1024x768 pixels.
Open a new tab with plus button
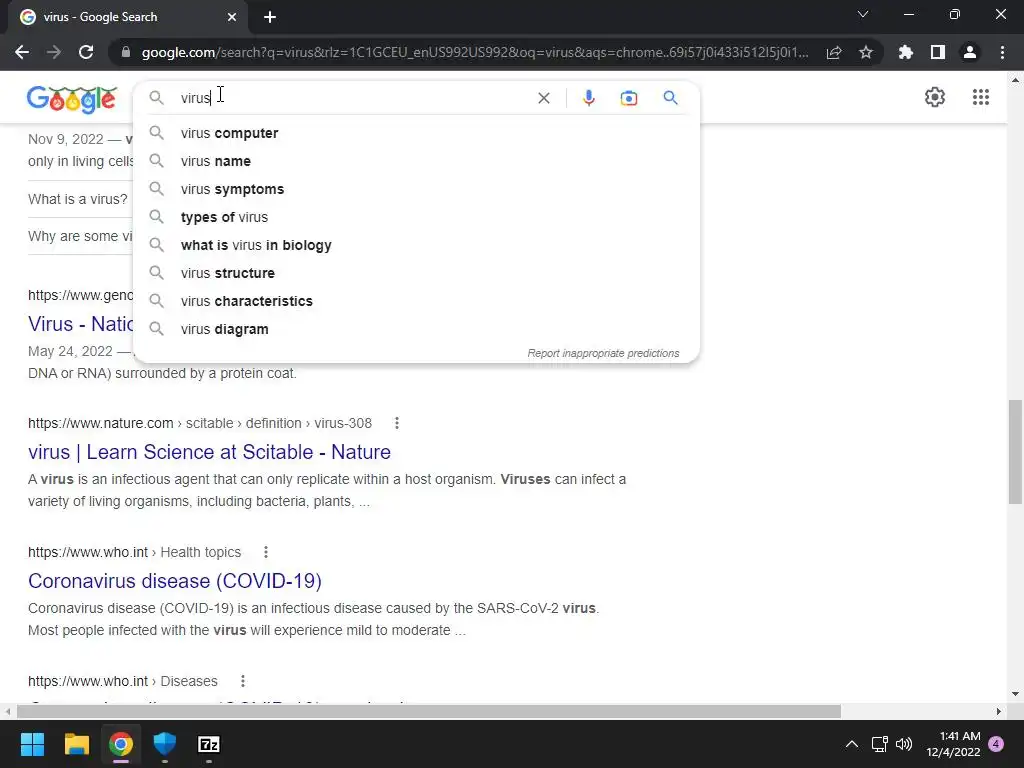coord(270,17)
